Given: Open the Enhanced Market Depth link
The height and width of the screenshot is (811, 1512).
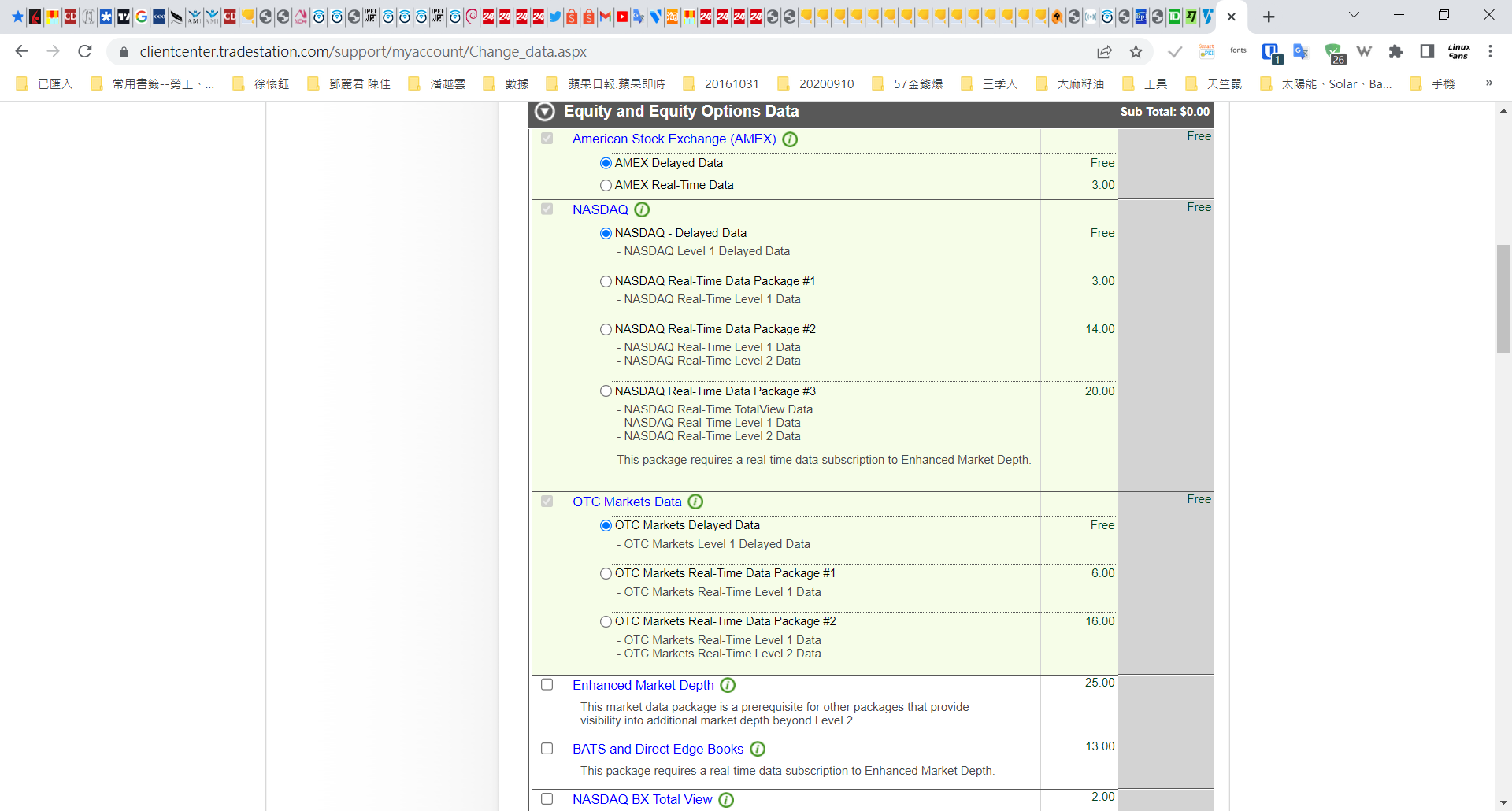Looking at the screenshot, I should coord(643,685).
